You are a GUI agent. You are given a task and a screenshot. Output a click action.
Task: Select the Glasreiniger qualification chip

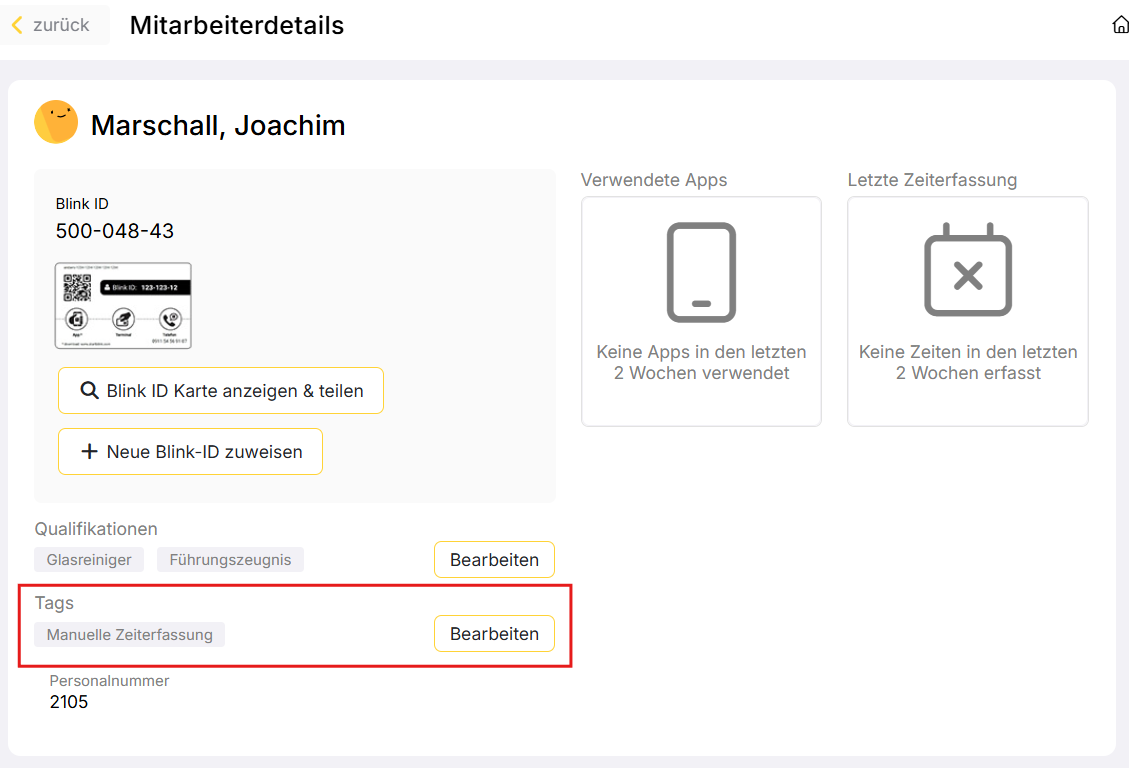click(89, 560)
